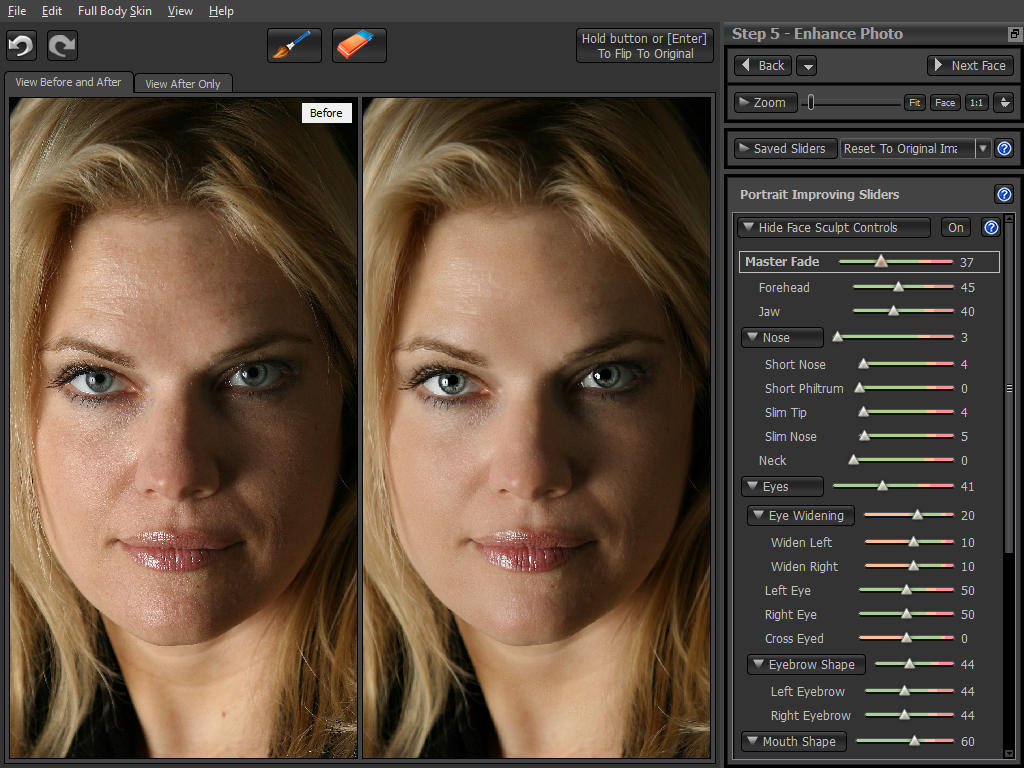1024x768 pixels.
Task: Select the touch-up brush tool
Action: (x=294, y=46)
